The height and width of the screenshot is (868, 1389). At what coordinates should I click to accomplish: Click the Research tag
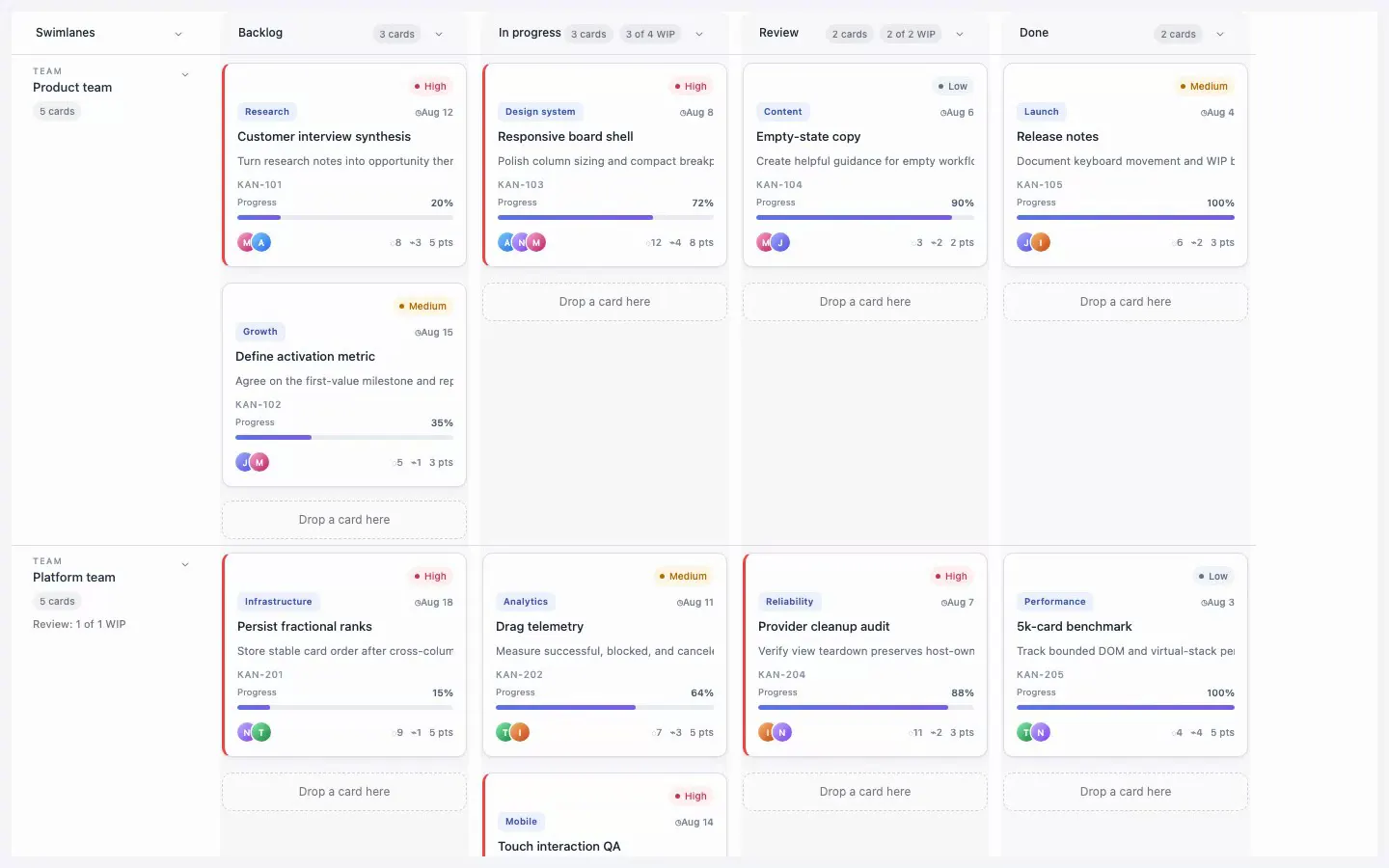(267, 112)
